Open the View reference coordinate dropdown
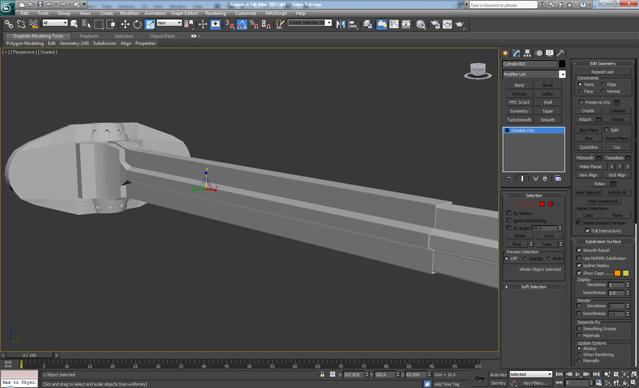Screen dimensions: 639x388 (x=169, y=23)
